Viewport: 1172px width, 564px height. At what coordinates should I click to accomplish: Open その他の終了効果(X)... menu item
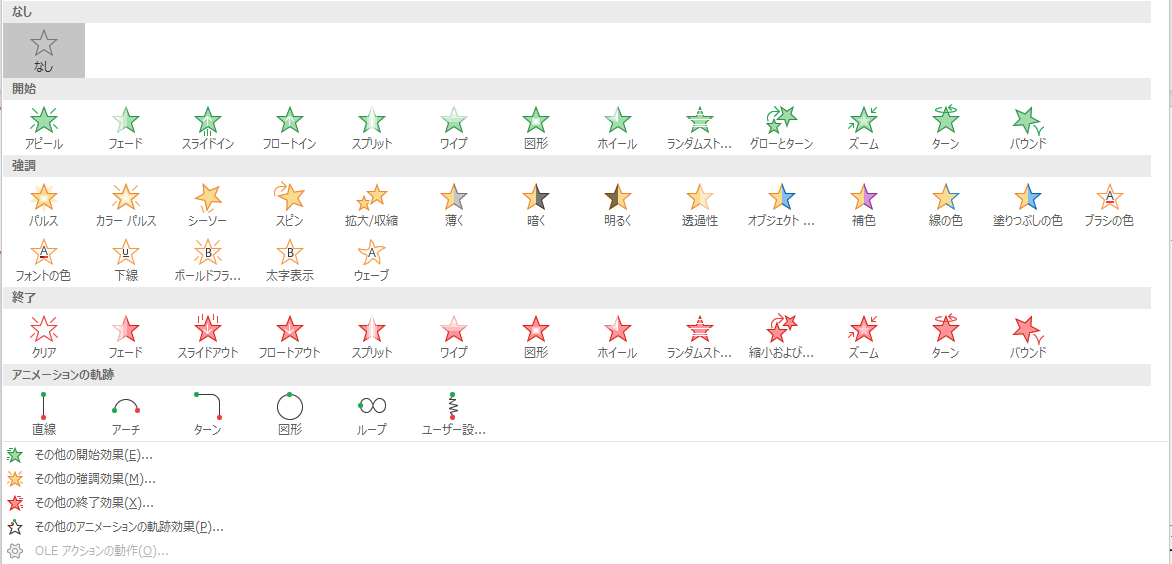(x=94, y=503)
